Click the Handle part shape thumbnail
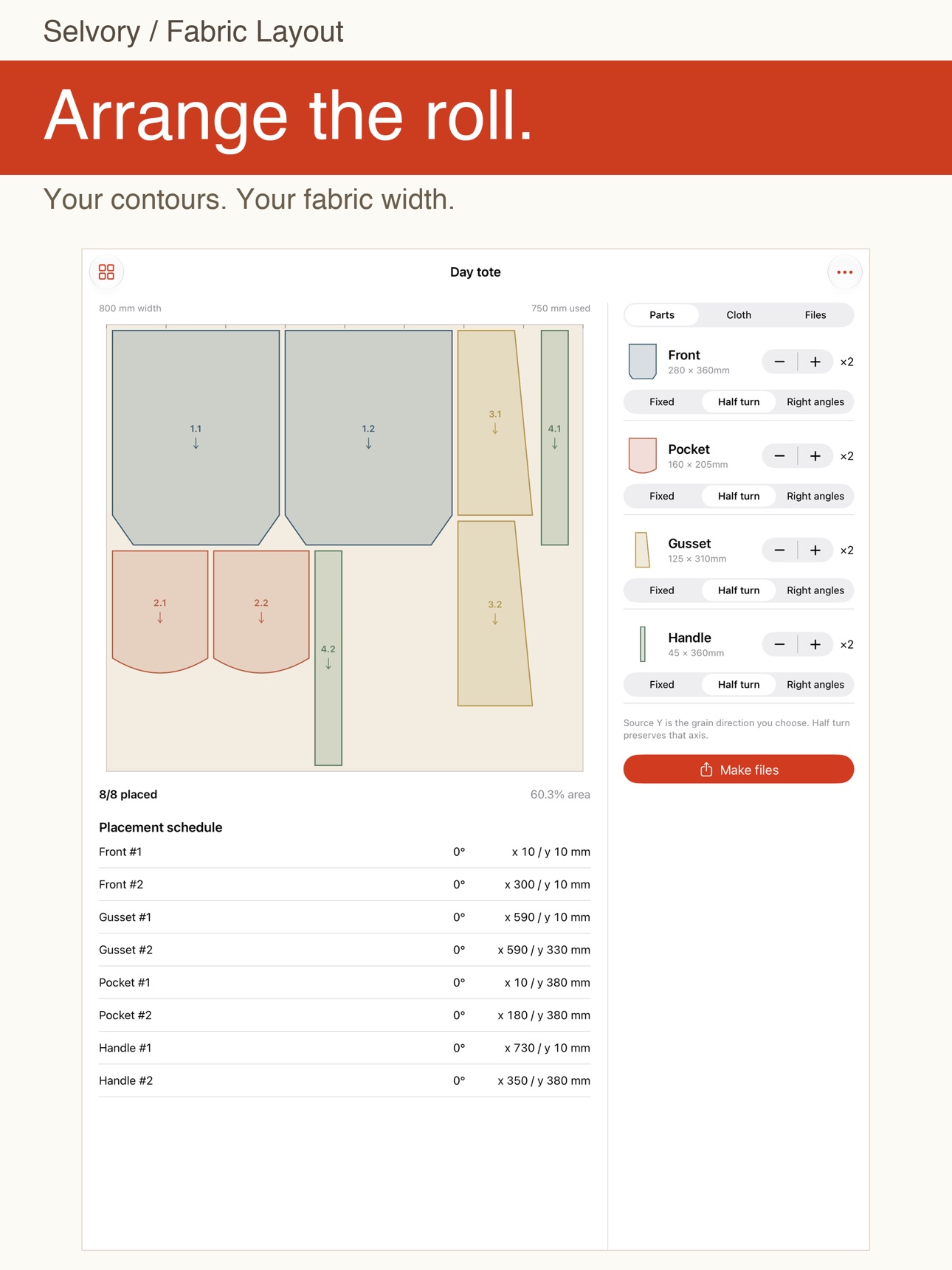This screenshot has width=952, height=1270. point(642,644)
